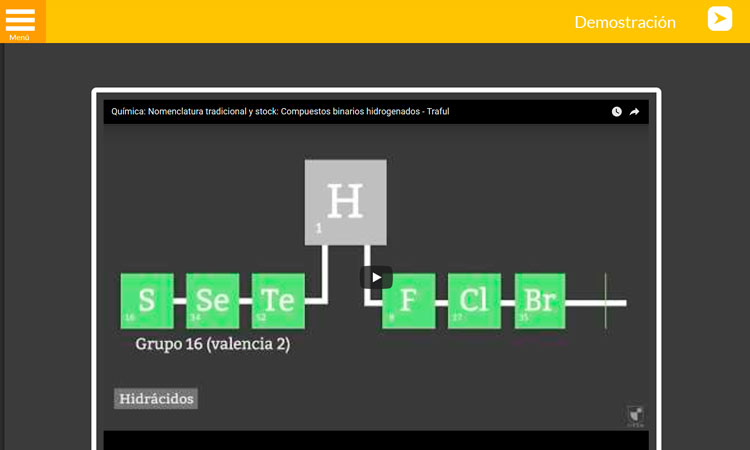Click the video share arrow icon
The image size is (750, 450).
coord(634,112)
